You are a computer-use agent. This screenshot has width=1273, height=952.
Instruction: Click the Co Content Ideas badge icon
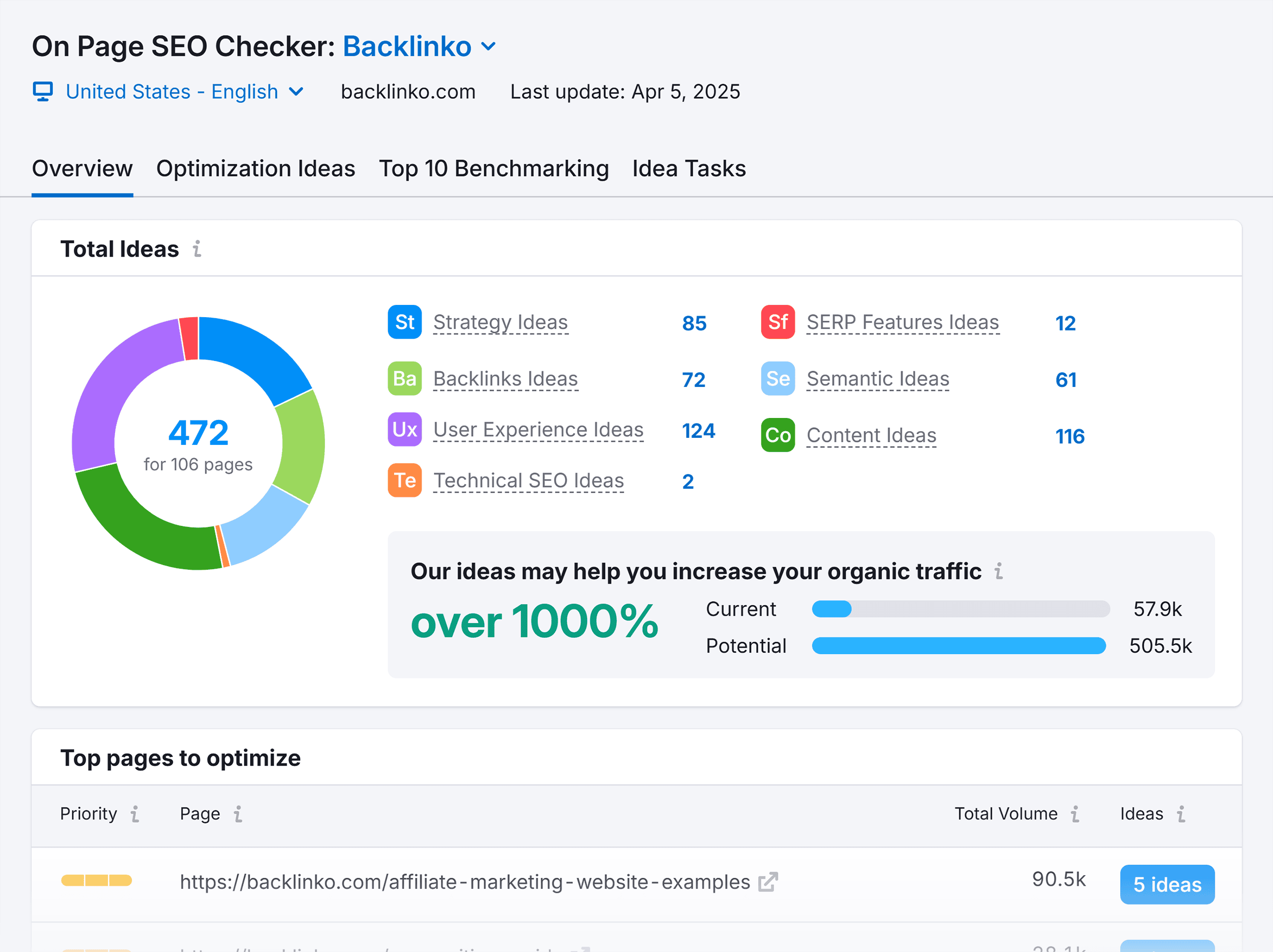click(x=778, y=435)
